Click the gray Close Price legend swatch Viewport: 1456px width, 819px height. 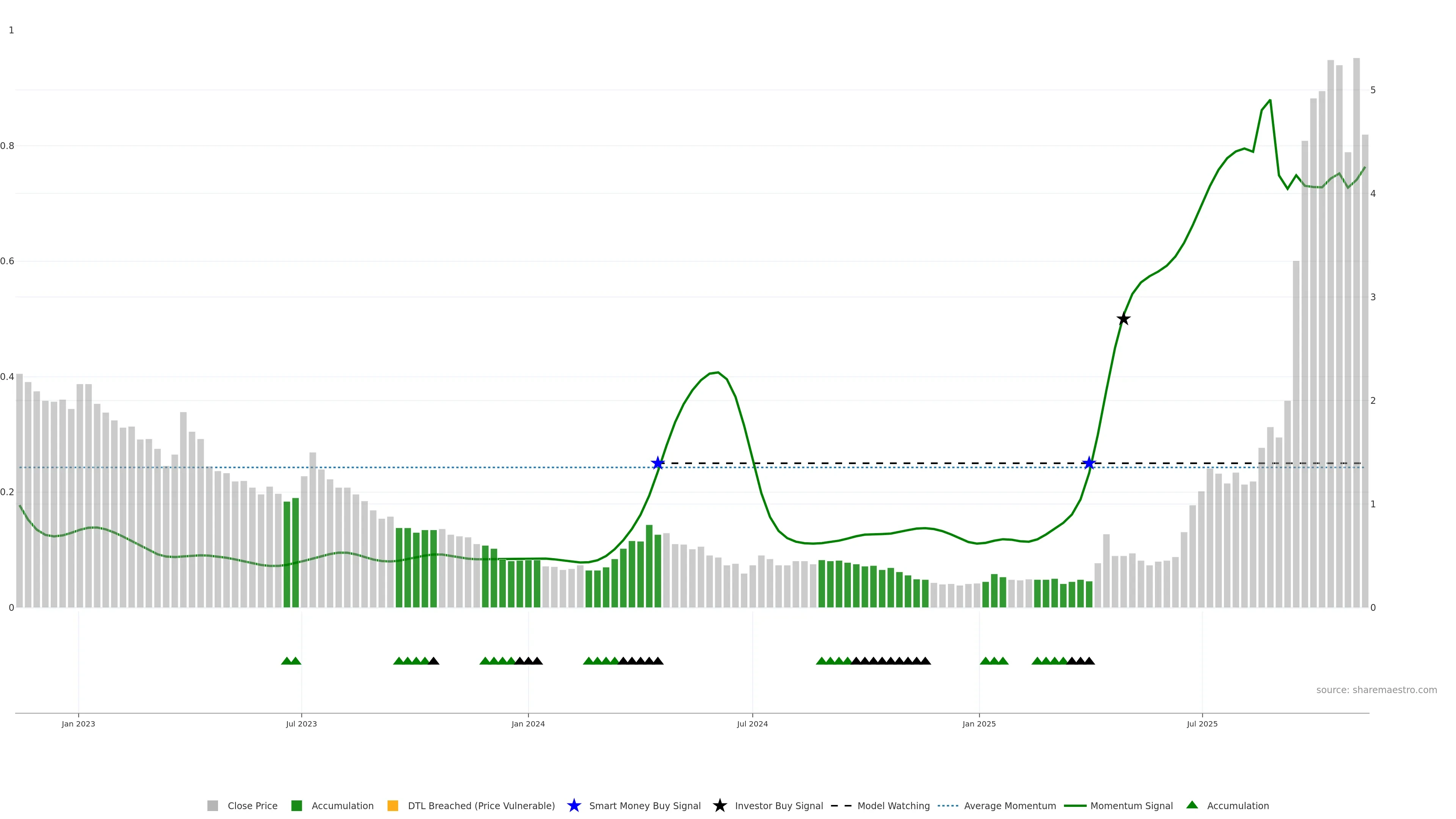(x=212, y=805)
